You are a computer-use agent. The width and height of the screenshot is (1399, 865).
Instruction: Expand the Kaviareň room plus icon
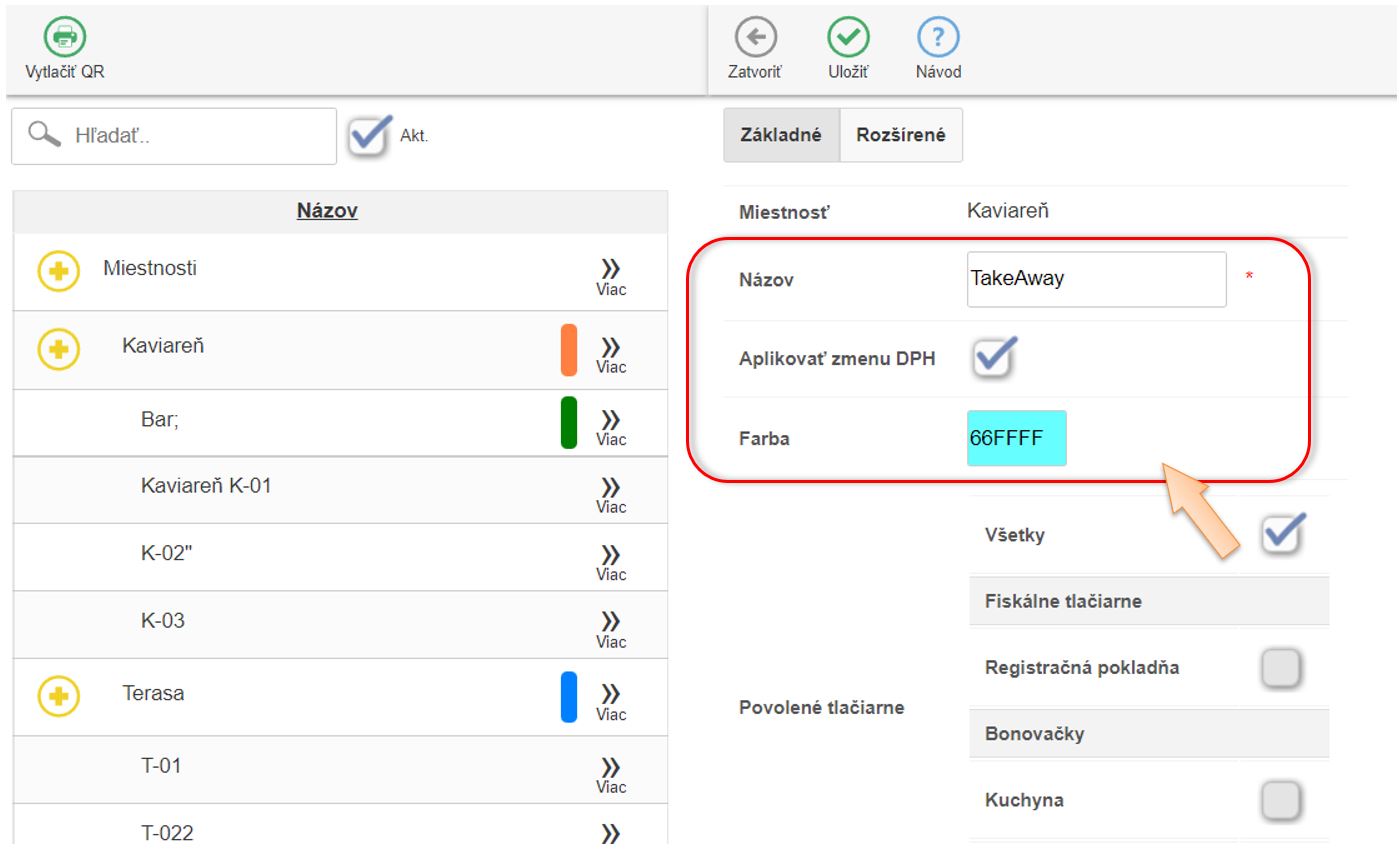[x=58, y=350]
